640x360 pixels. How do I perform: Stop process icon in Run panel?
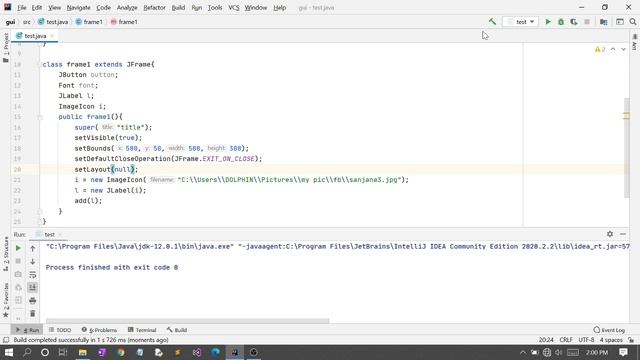(18, 261)
